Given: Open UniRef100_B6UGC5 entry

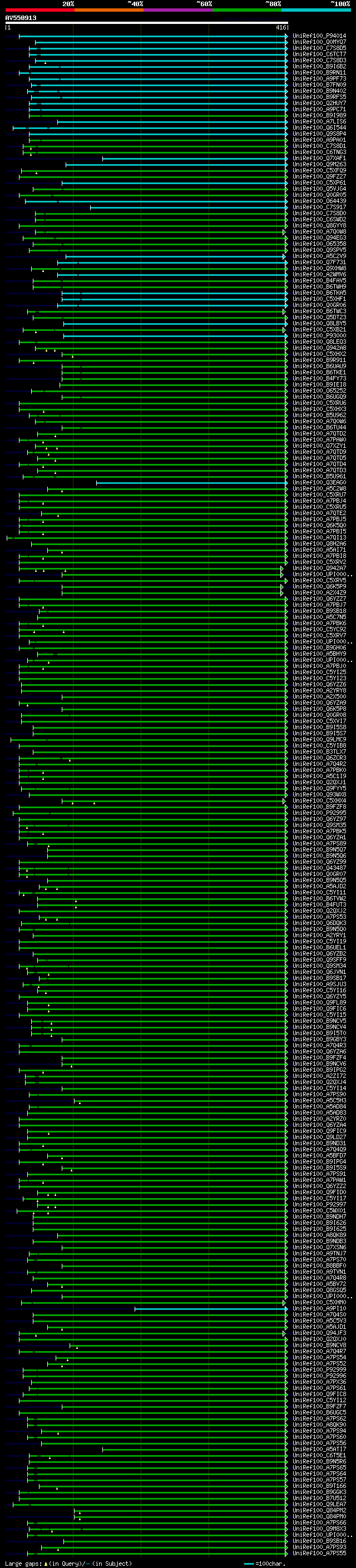Looking at the screenshot, I should click(319, 1412).
